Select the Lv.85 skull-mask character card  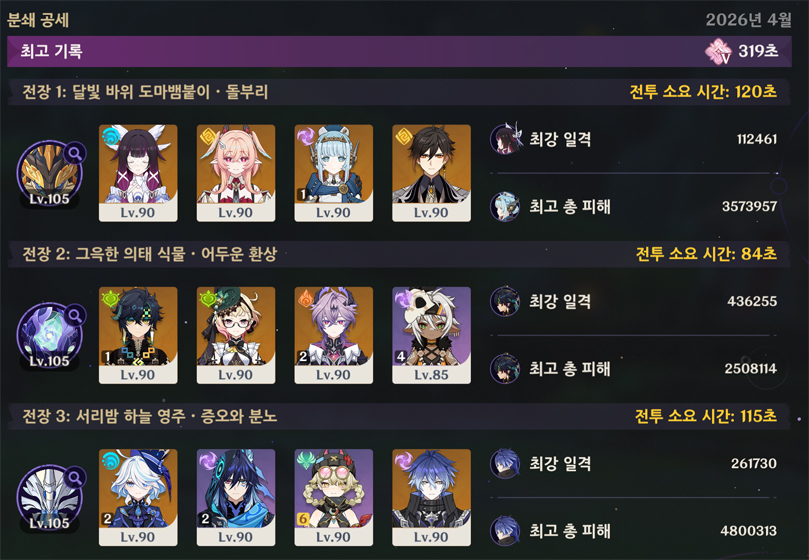[431, 335]
